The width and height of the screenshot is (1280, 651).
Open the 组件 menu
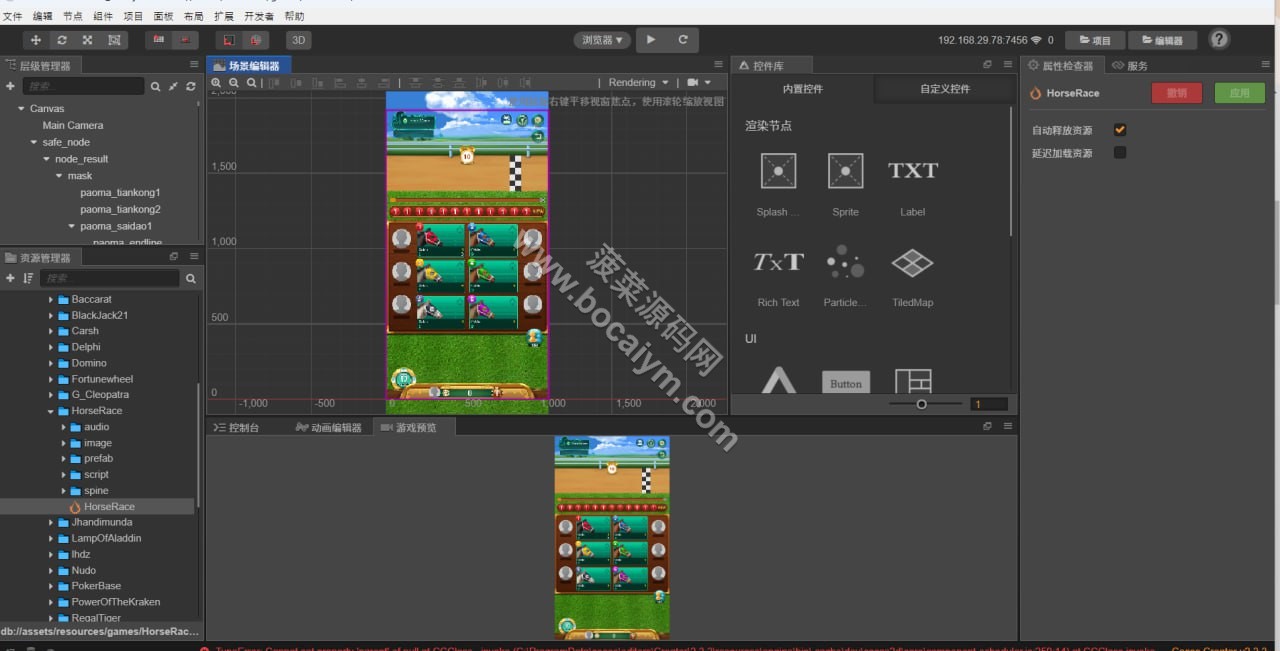(103, 16)
